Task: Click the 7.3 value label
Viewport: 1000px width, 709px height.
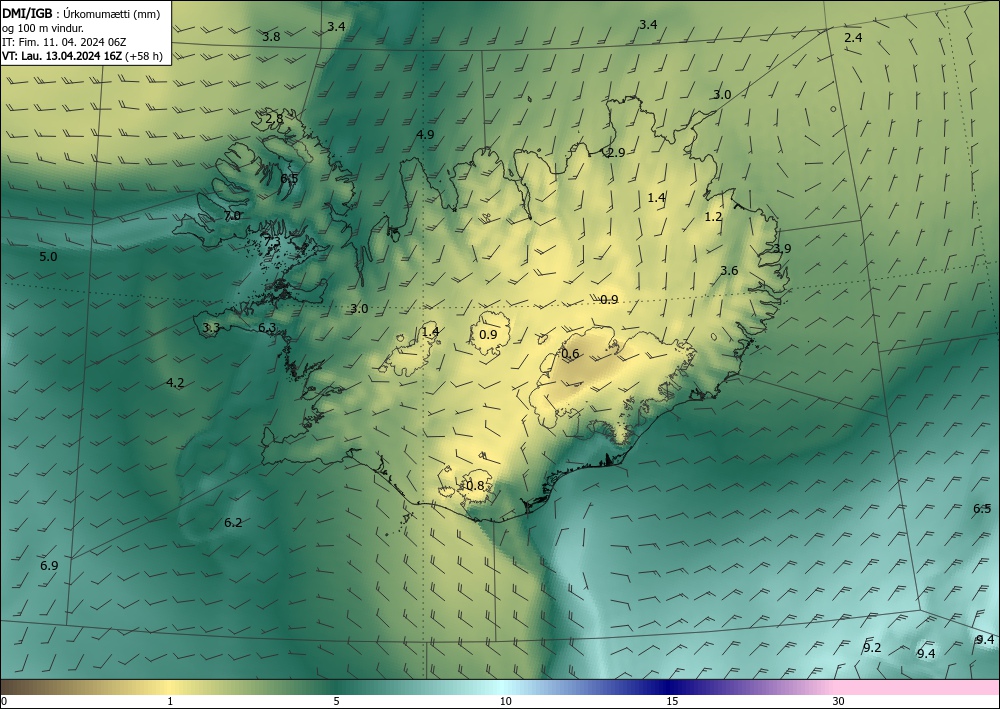Action: click(271, 242)
